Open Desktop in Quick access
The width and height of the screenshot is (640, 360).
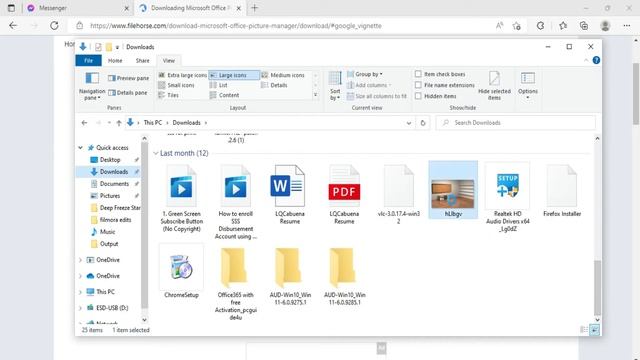pos(110,160)
